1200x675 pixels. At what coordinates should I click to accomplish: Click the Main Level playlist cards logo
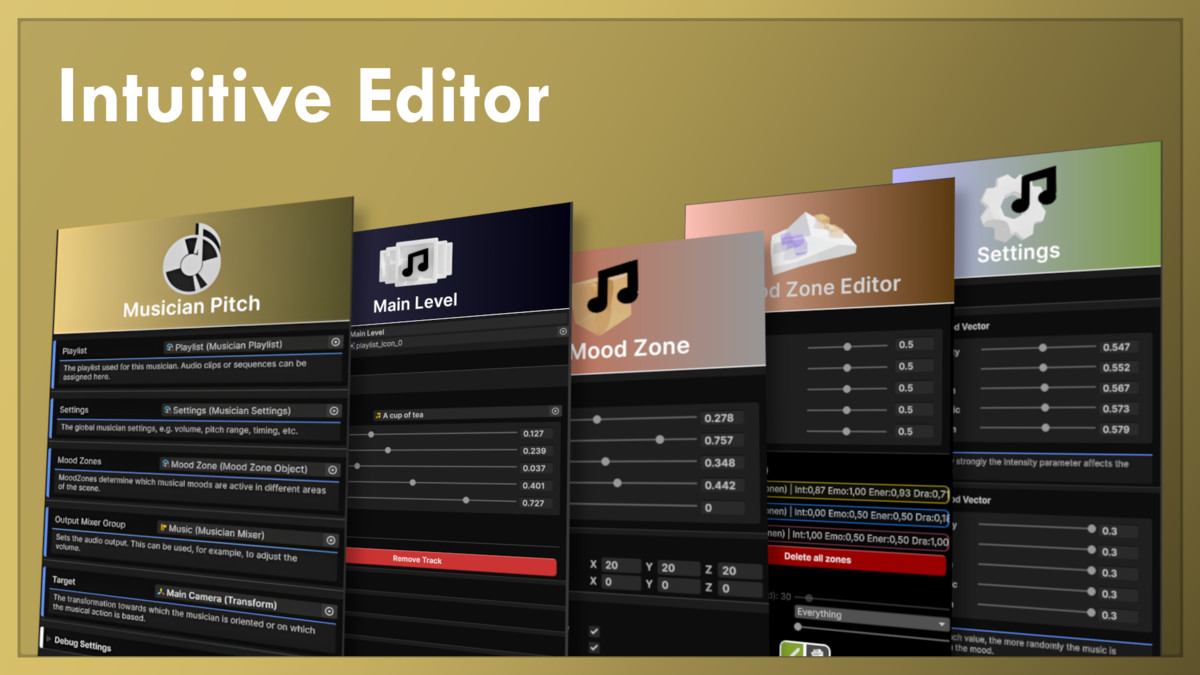416,263
